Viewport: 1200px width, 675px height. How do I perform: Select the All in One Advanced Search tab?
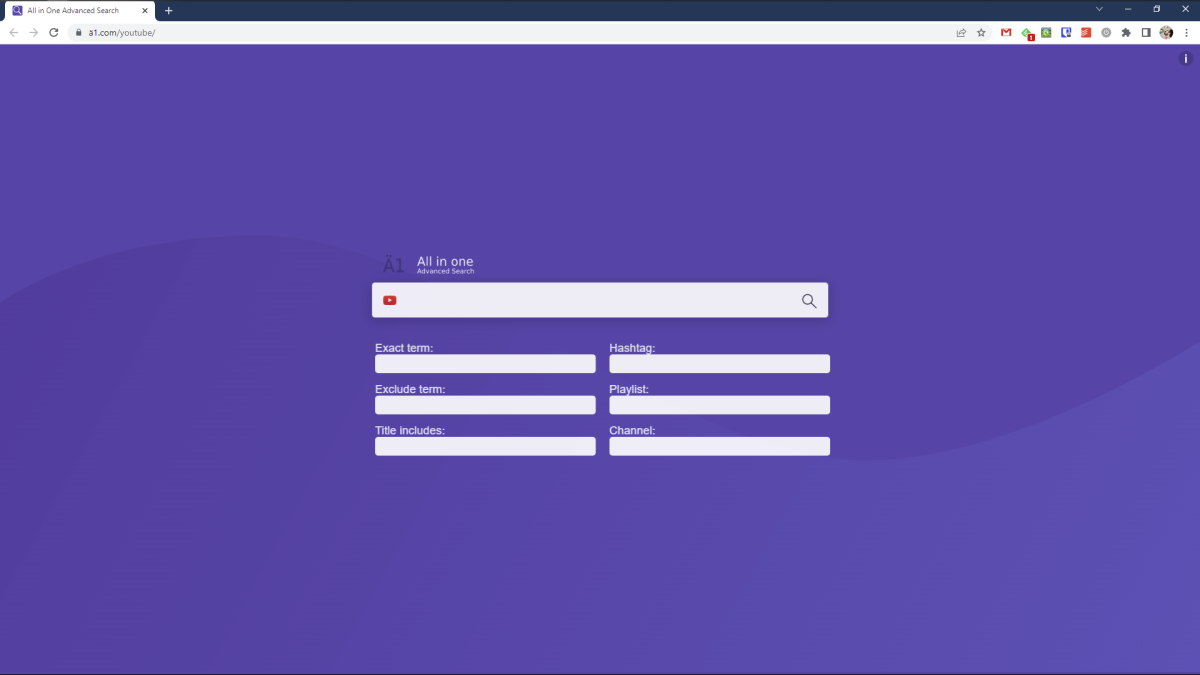click(80, 10)
